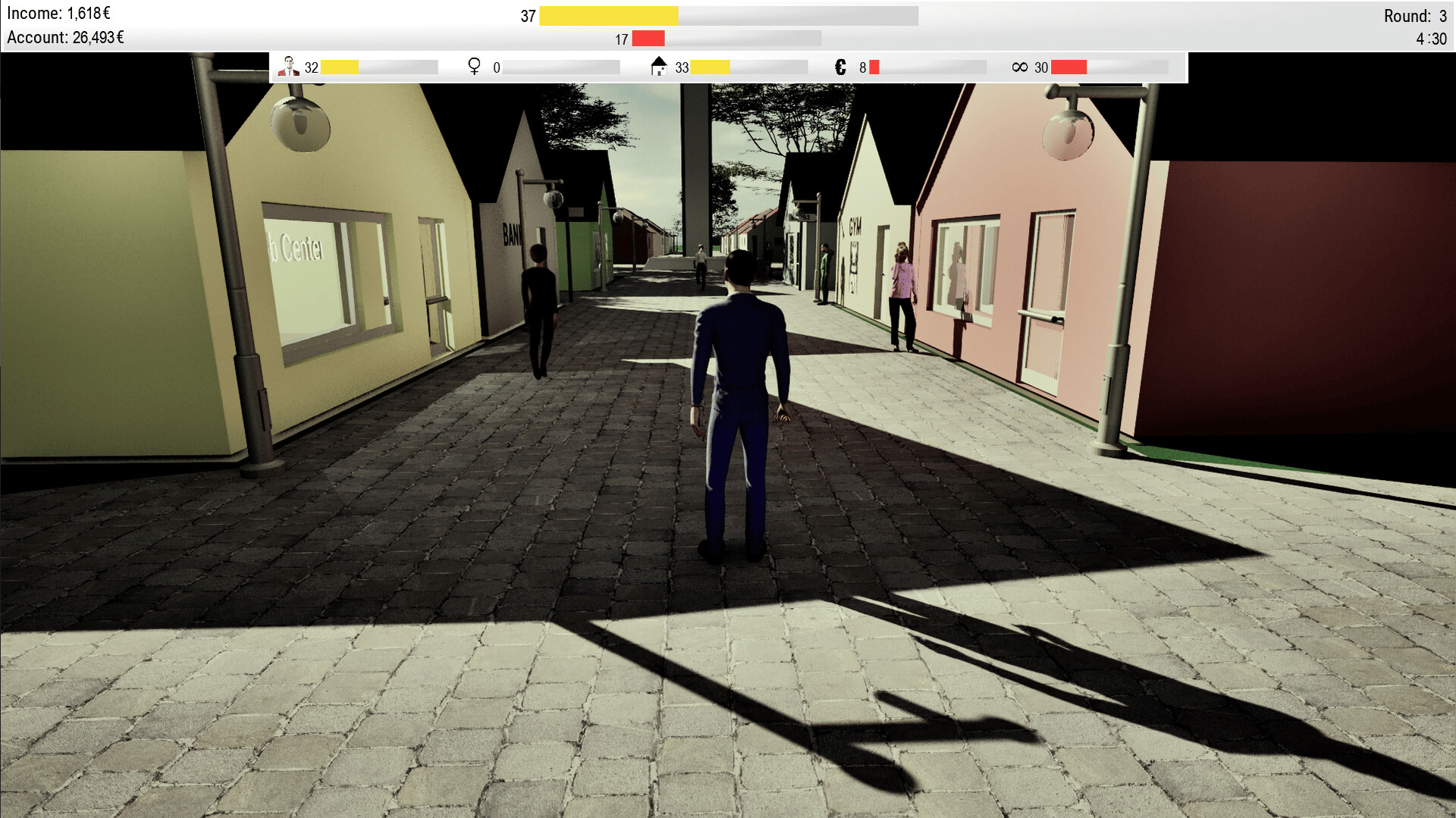Viewport: 1456px width, 818px height.
Task: Click the female symbol relationship icon
Action: pos(474,67)
